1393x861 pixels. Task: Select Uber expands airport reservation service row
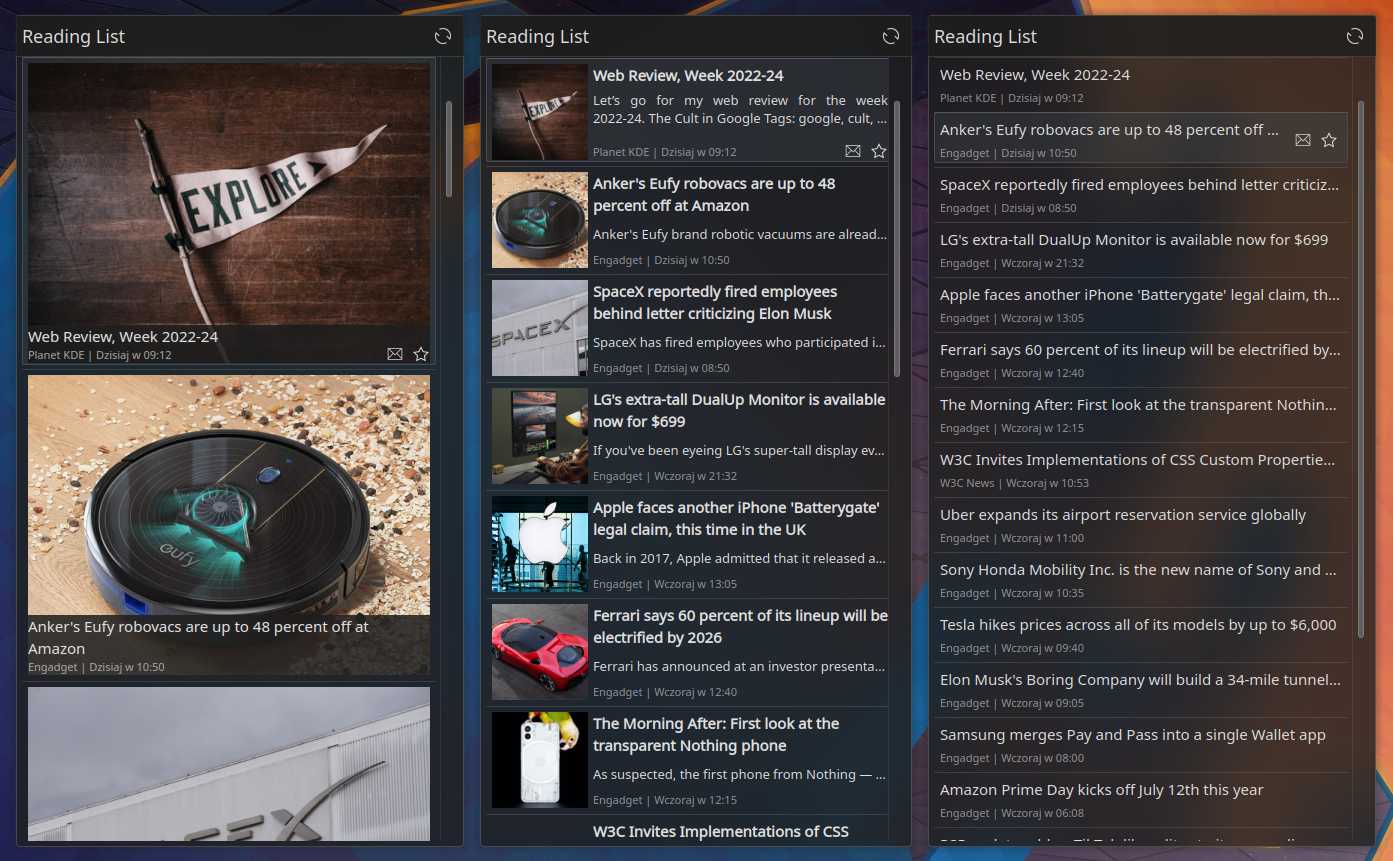[1141, 525]
